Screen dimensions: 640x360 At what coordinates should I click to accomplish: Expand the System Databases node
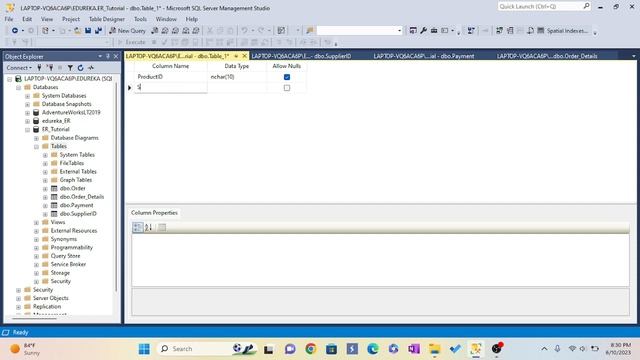27,96
